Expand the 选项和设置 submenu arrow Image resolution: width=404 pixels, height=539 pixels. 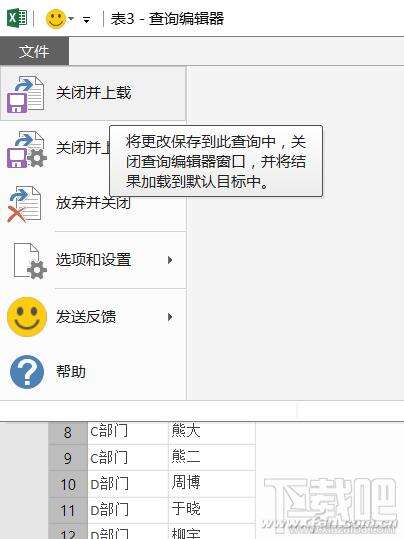170,260
